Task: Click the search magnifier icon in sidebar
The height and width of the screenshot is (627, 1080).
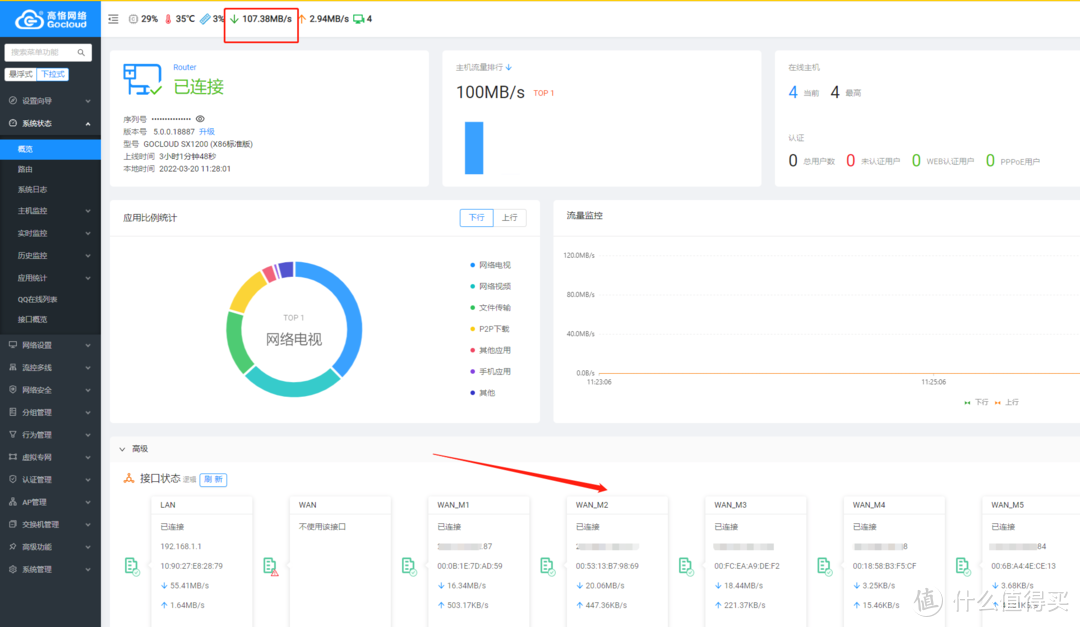Action: click(83, 52)
